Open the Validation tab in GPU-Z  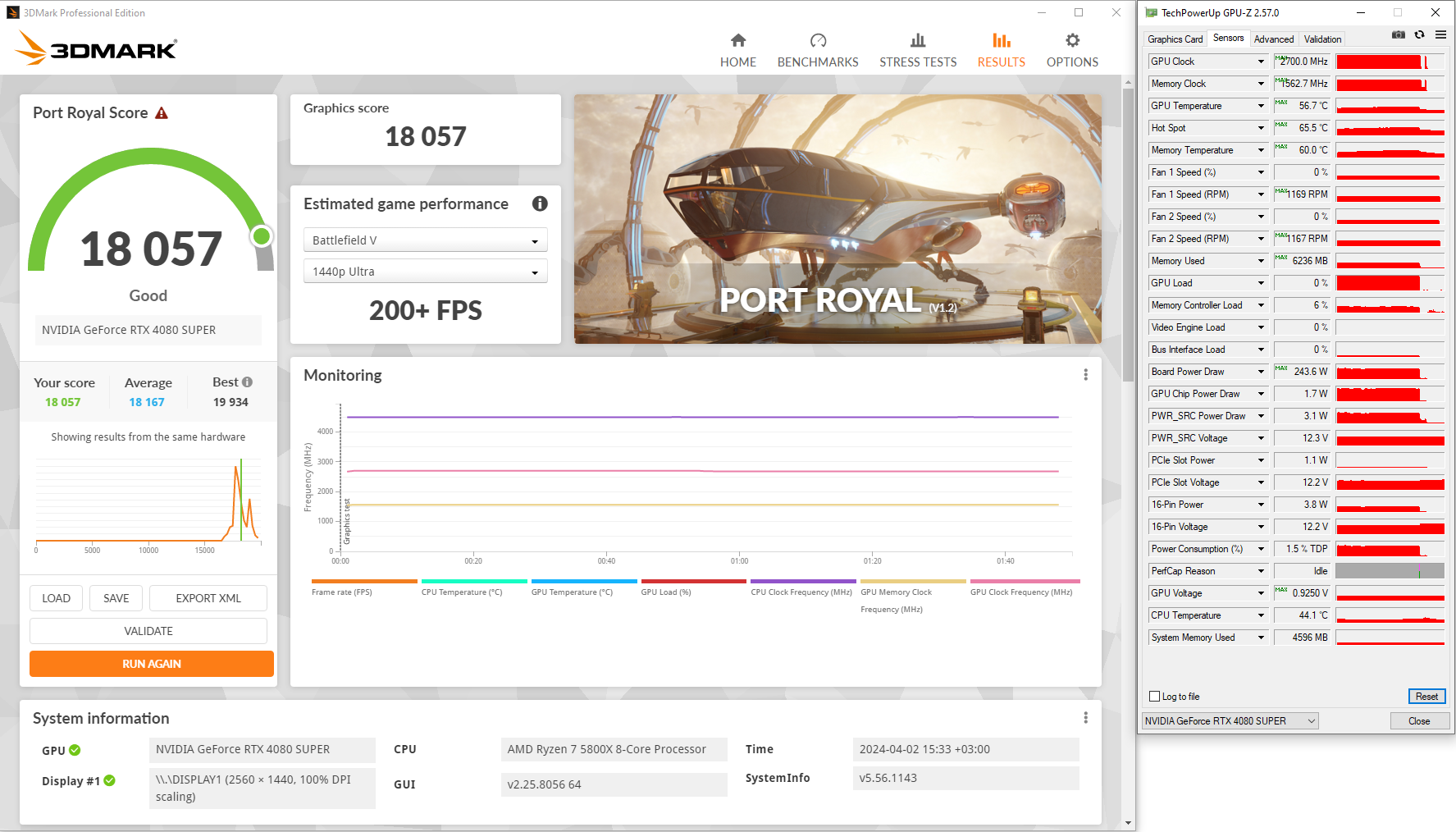click(x=1322, y=39)
